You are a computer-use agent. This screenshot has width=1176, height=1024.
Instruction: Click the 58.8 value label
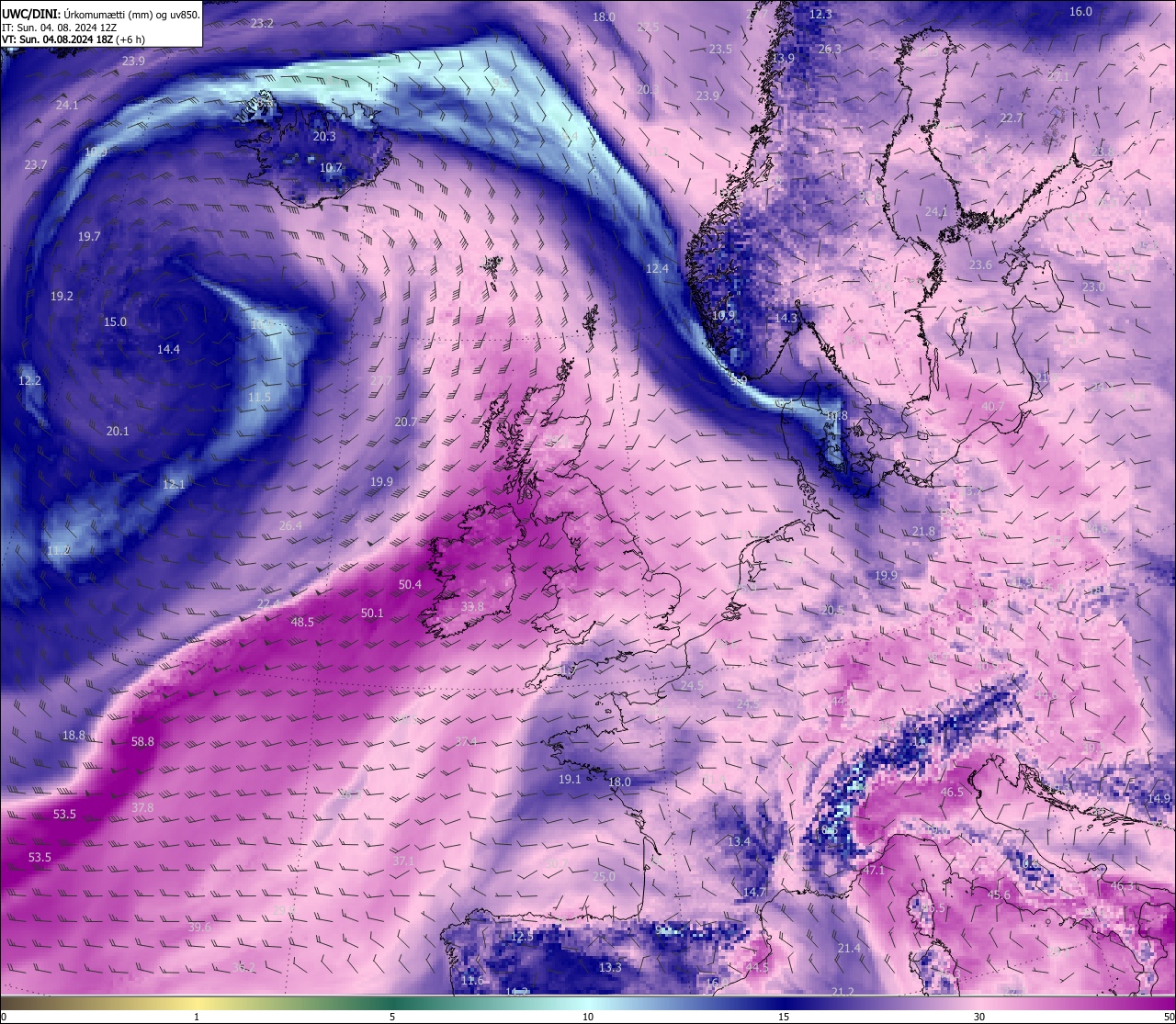(142, 741)
